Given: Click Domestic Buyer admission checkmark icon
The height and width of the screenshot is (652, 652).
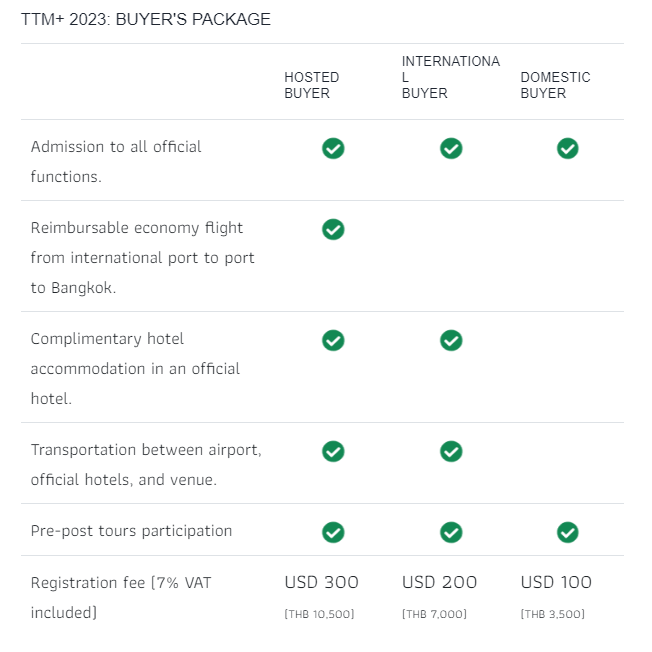Looking at the screenshot, I should [568, 148].
